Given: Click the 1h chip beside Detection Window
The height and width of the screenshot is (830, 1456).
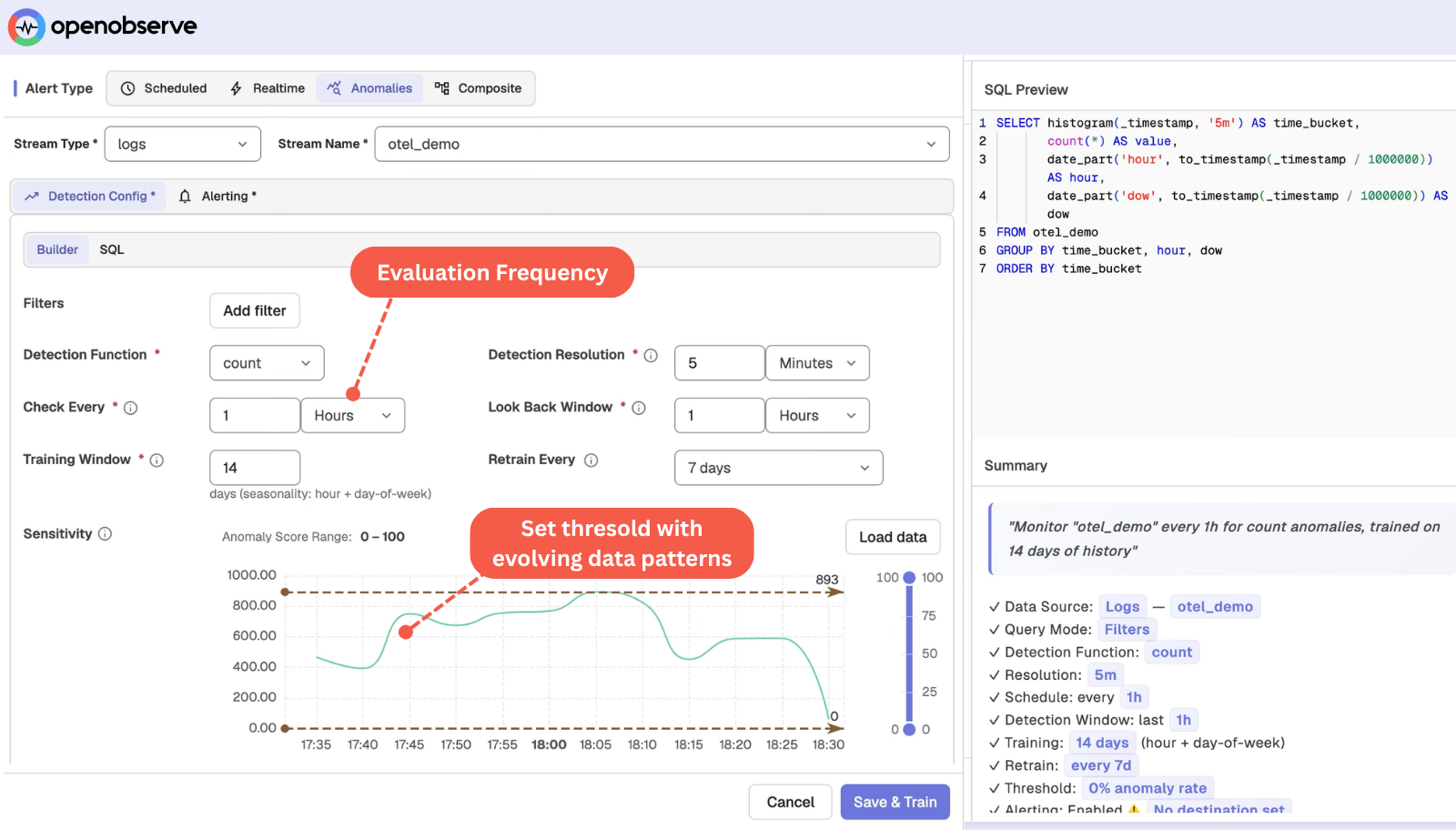Looking at the screenshot, I should (1183, 720).
